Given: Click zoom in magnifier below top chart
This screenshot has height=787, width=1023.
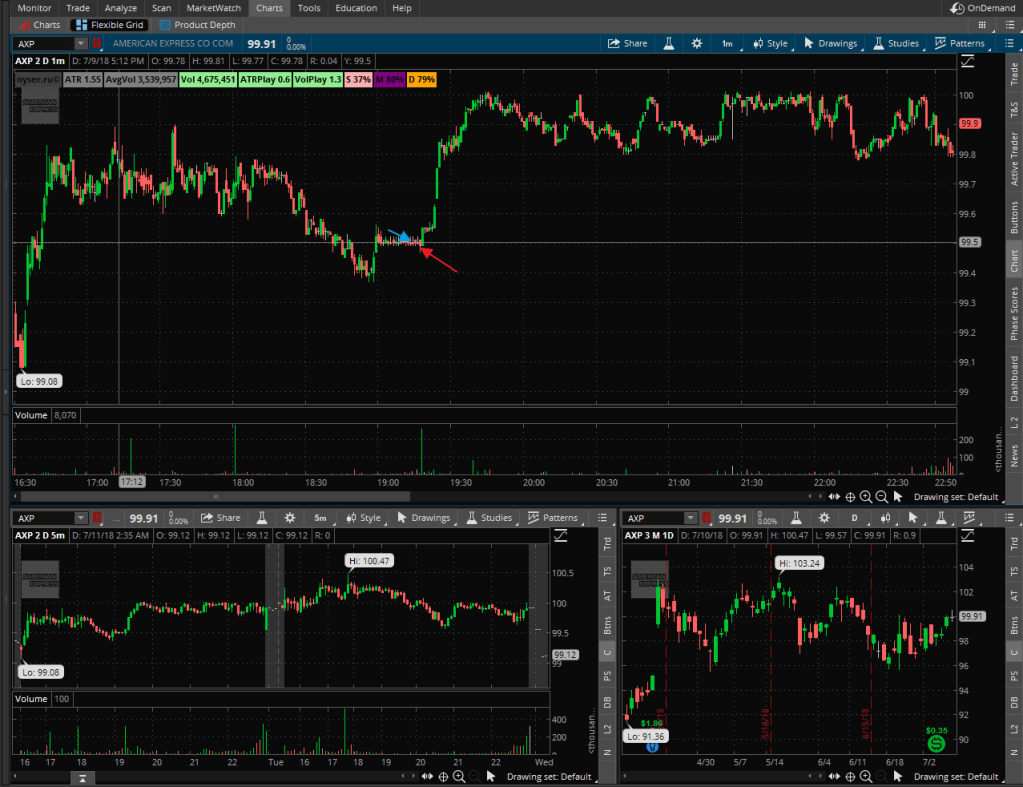Looking at the screenshot, I should pos(866,497).
